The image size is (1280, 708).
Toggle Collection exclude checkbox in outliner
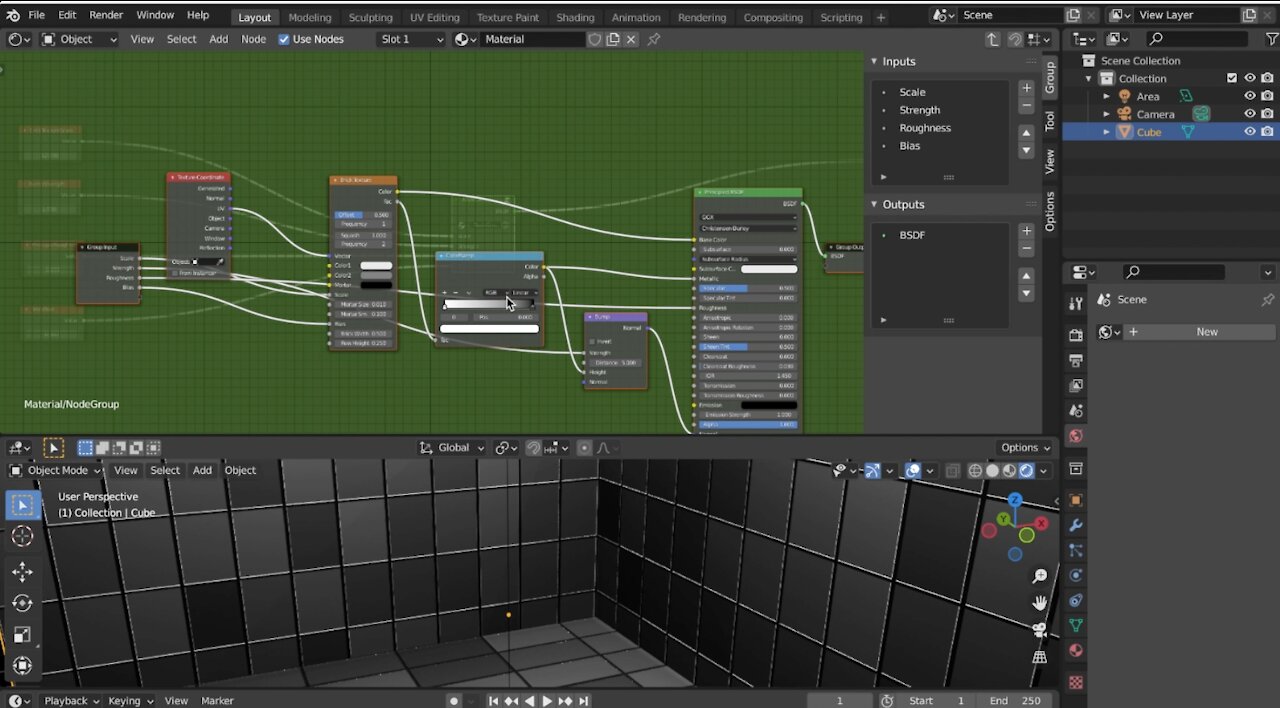[x=1232, y=78]
